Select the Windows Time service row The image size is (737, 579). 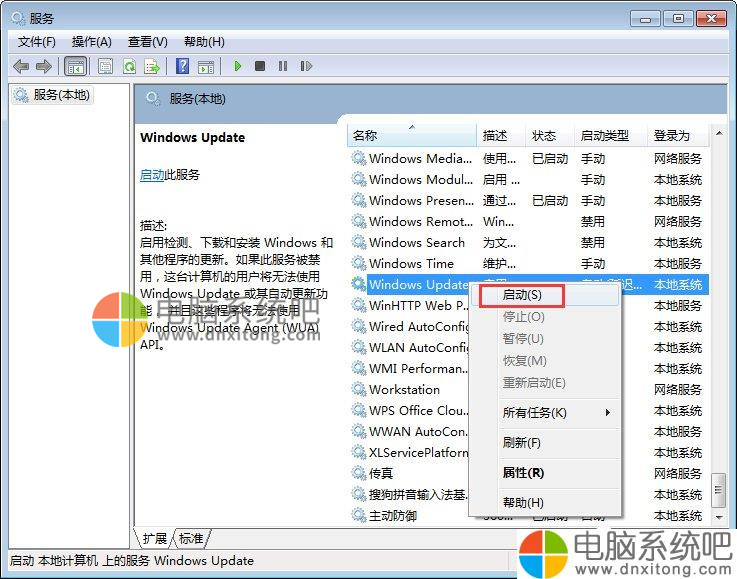click(528, 264)
